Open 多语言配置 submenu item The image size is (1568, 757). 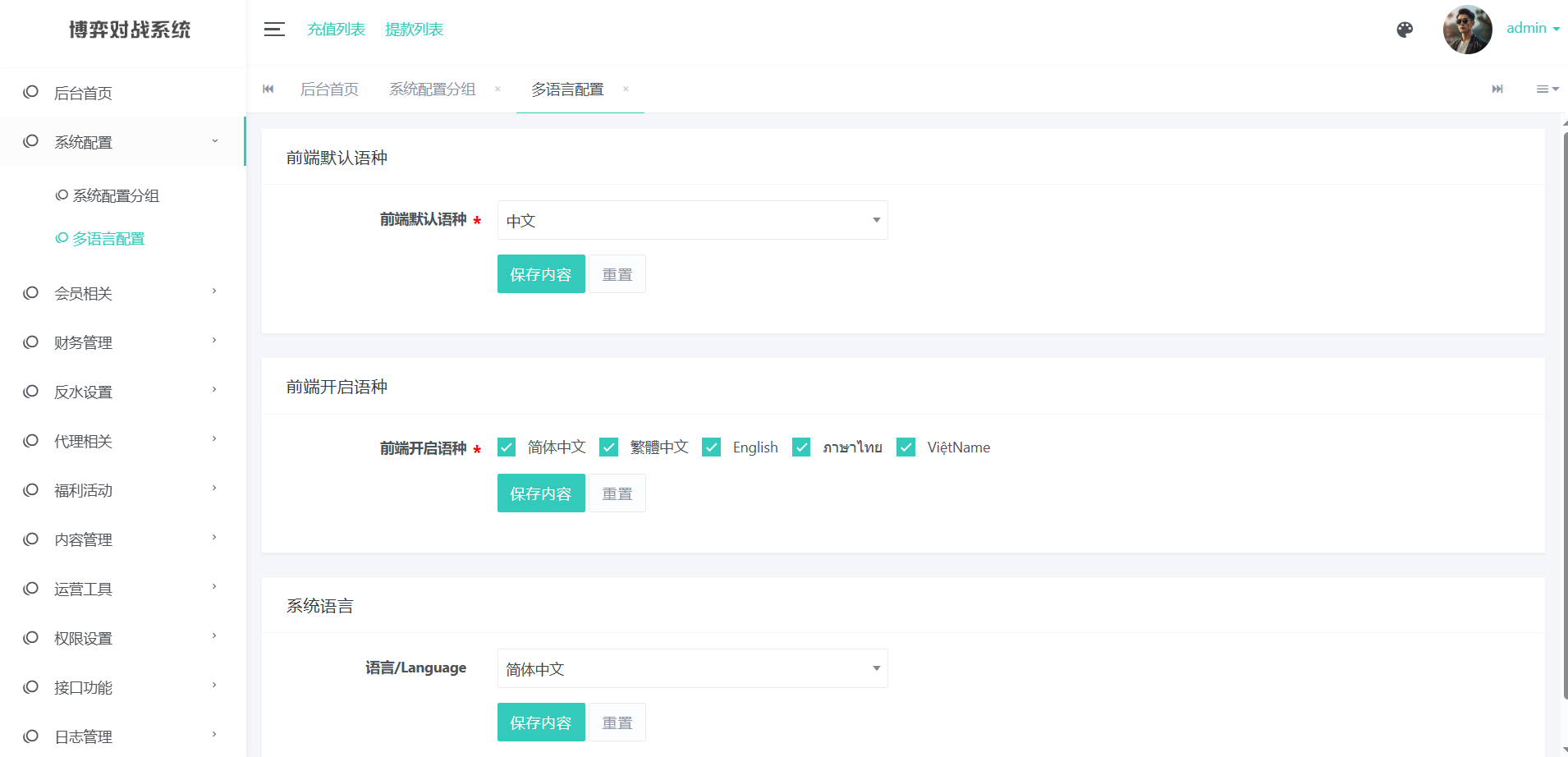click(108, 238)
